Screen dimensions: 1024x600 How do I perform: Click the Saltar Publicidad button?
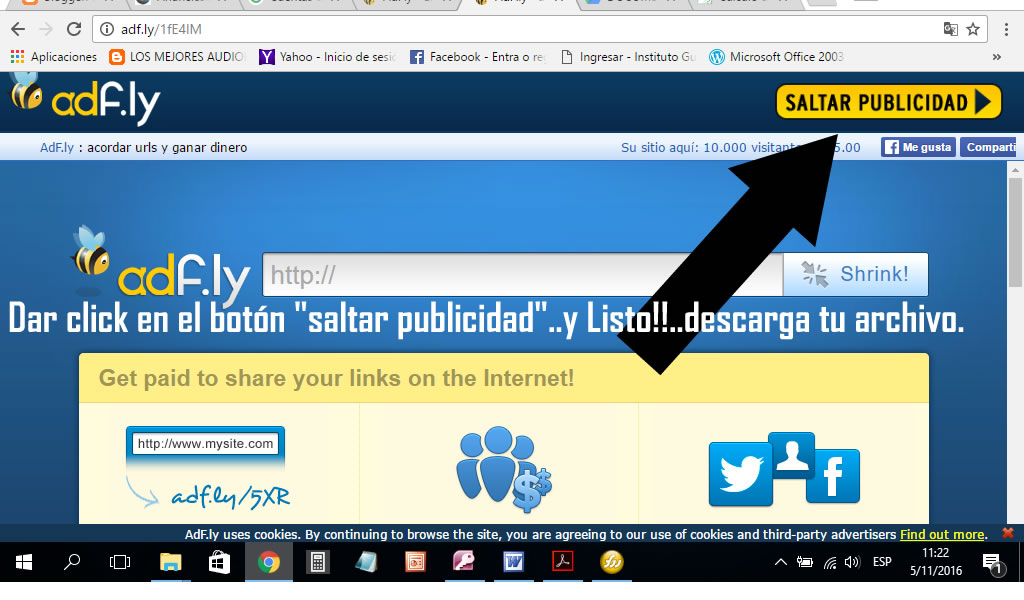click(888, 102)
